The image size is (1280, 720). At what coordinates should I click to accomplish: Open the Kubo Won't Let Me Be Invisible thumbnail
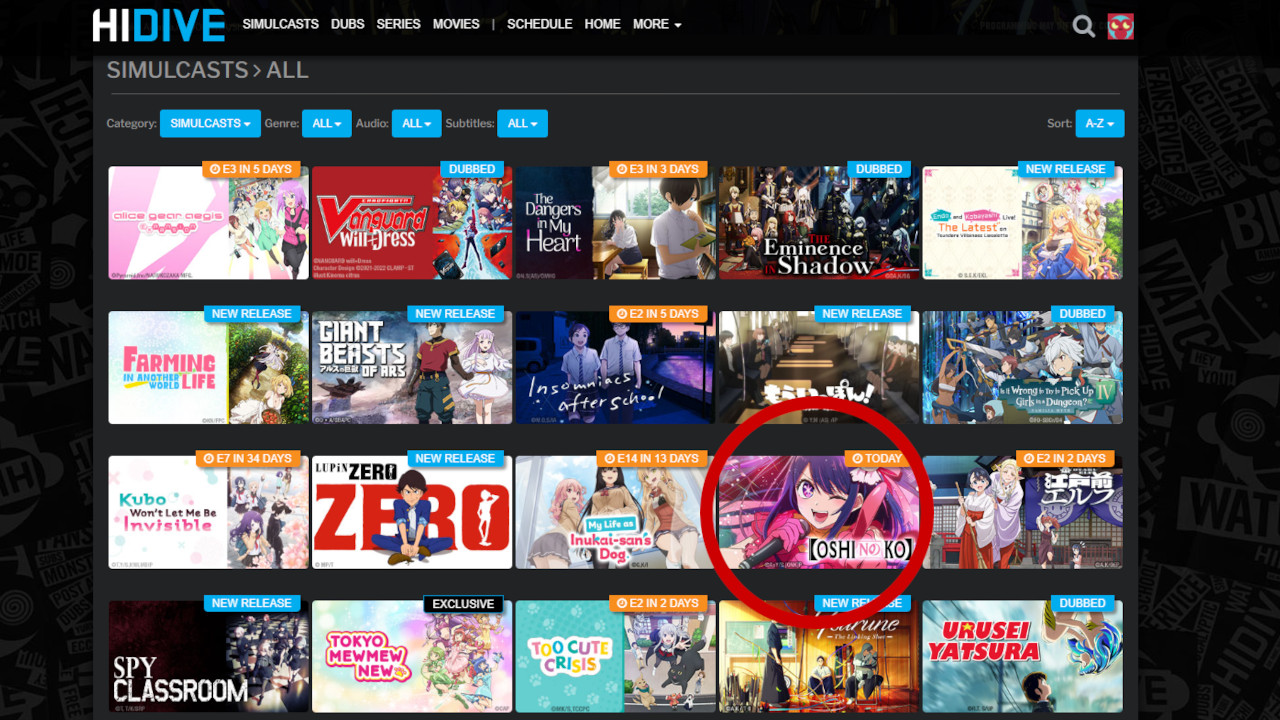[208, 512]
